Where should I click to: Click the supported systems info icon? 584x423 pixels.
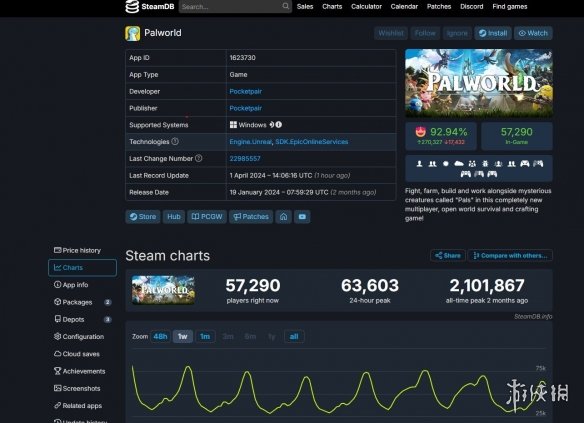tap(279, 125)
